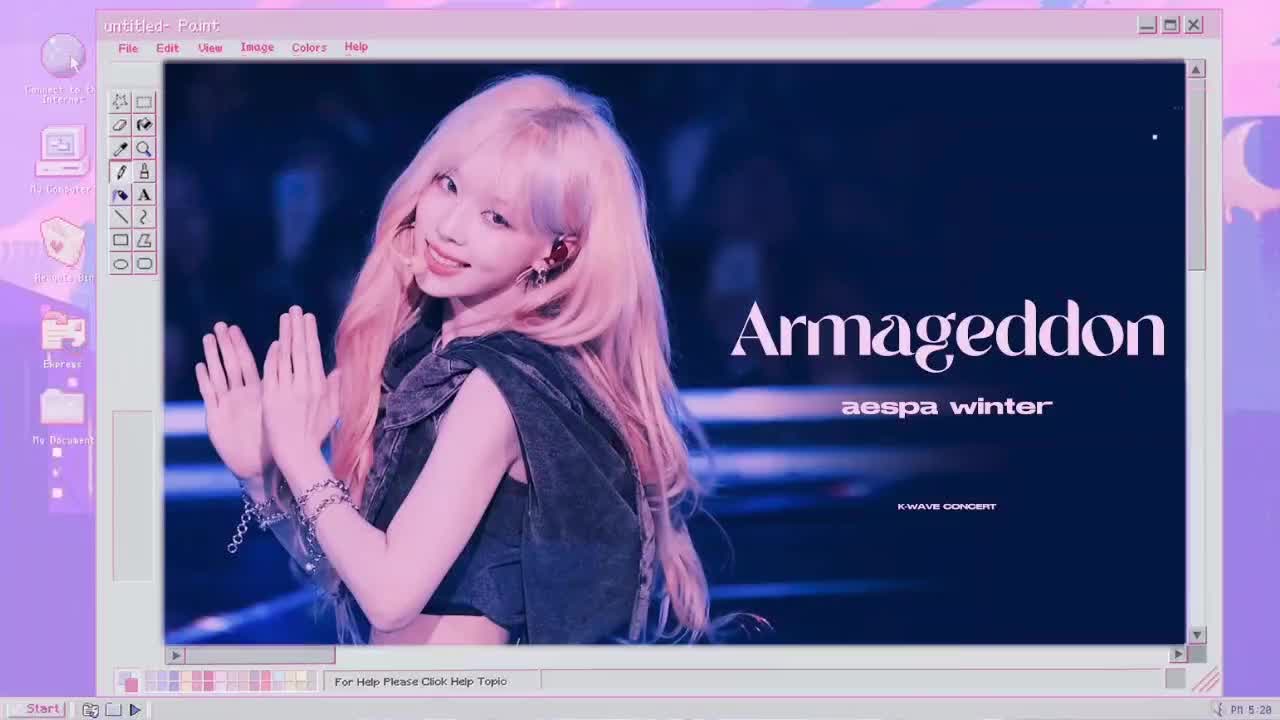This screenshot has height=720, width=1280.
Task: Click the taskbar clock in system tray
Action: (1251, 710)
